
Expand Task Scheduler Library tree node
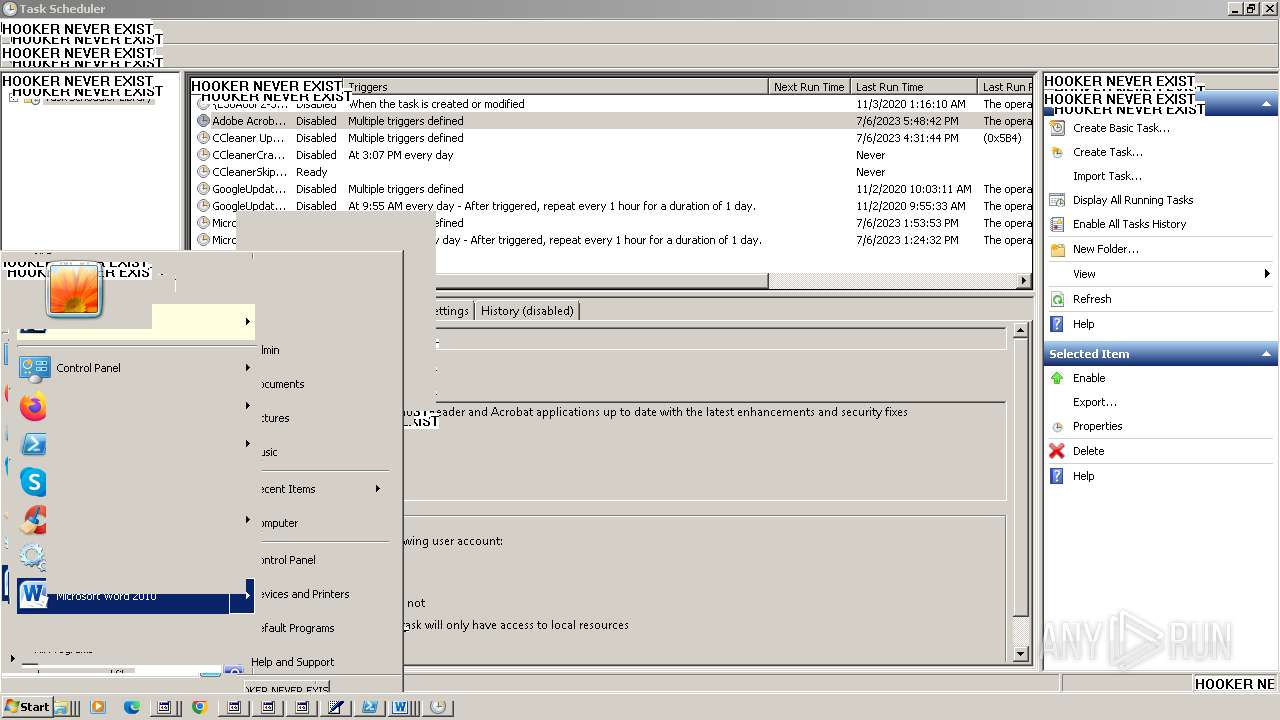coord(13,98)
